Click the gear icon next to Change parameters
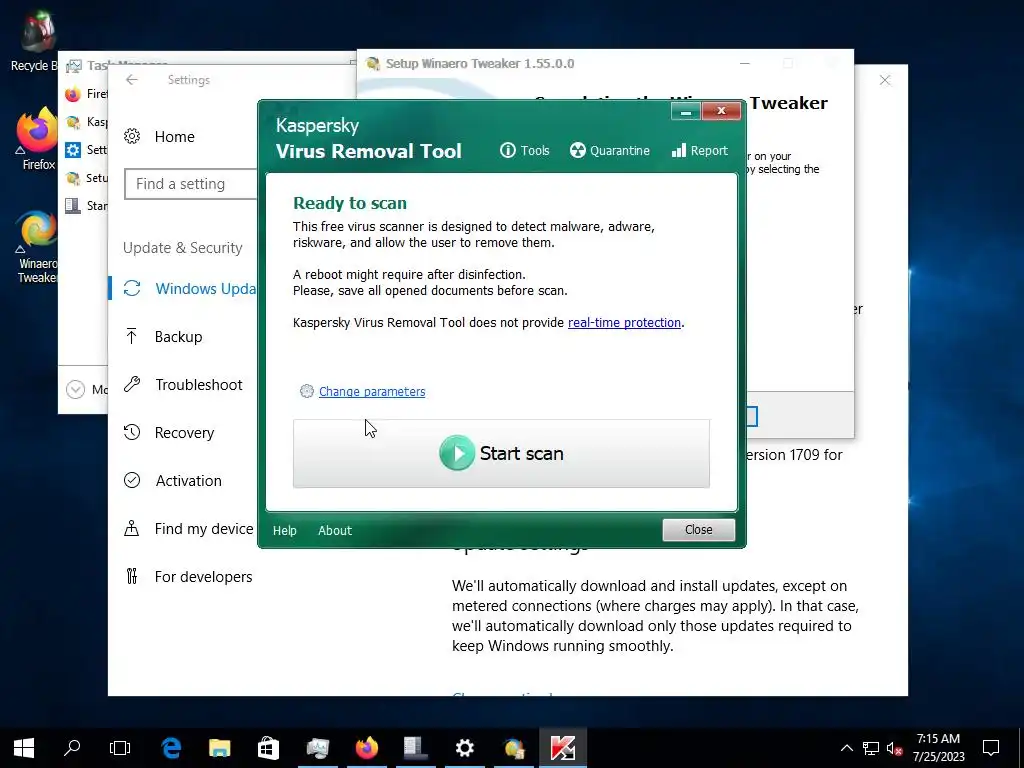The height and width of the screenshot is (768, 1024). tap(306, 391)
